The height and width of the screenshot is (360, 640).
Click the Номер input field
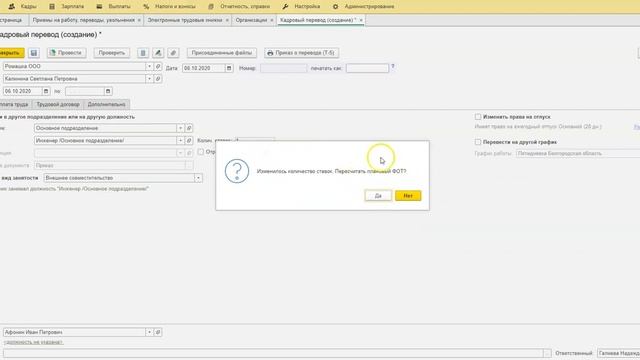[x=283, y=68]
